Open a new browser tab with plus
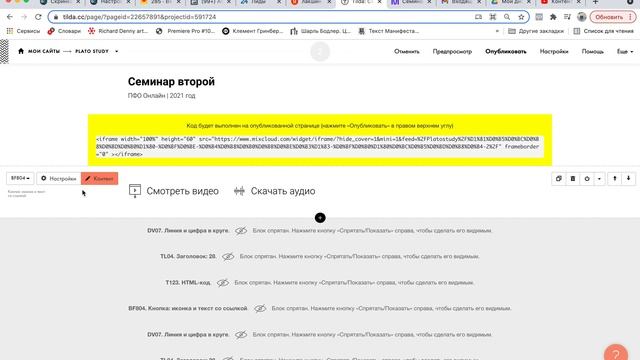Screen dimensions: 640x360 coord(596,2)
